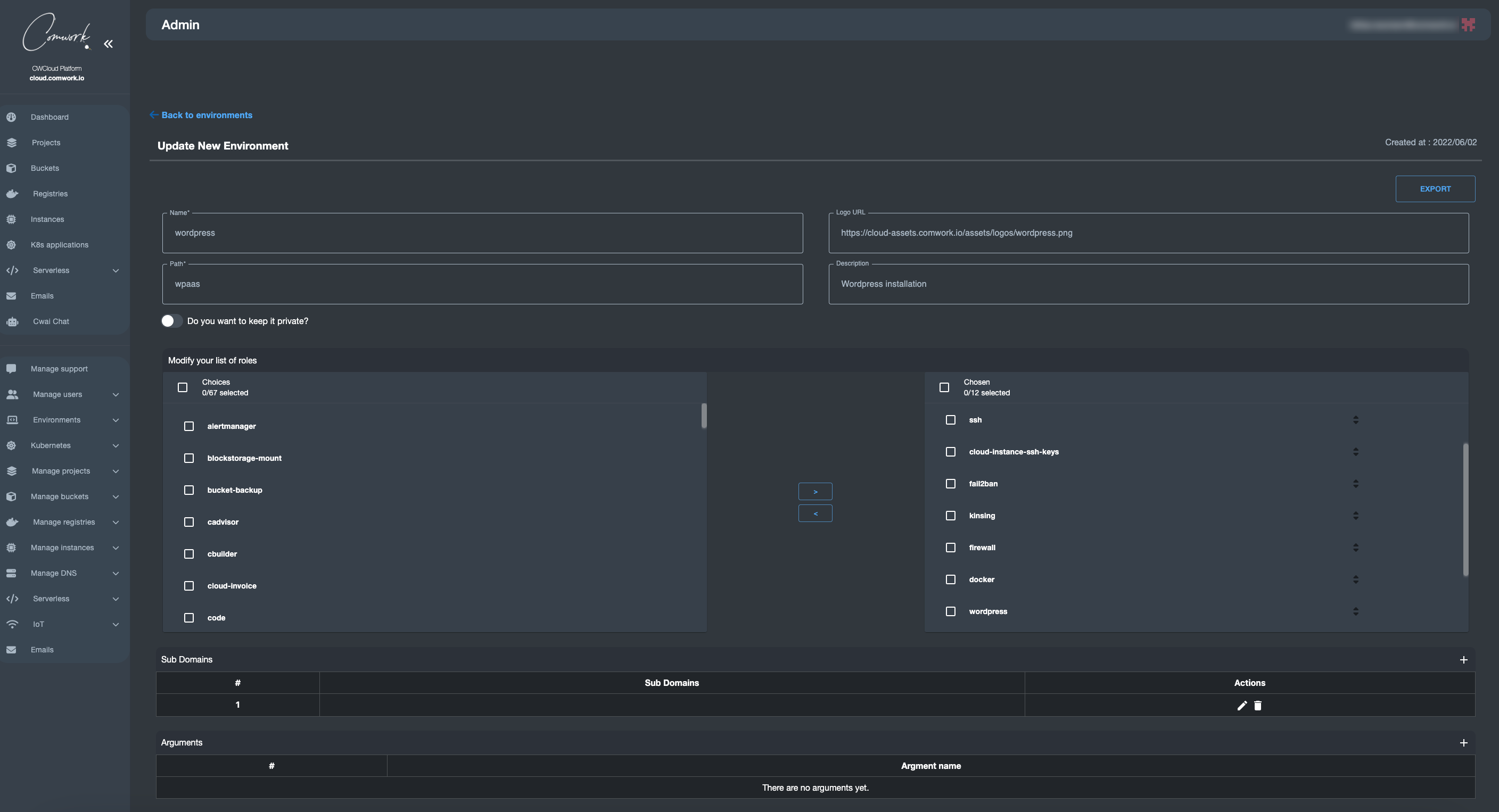
Task: Click the Comwork logo
Action: (57, 32)
